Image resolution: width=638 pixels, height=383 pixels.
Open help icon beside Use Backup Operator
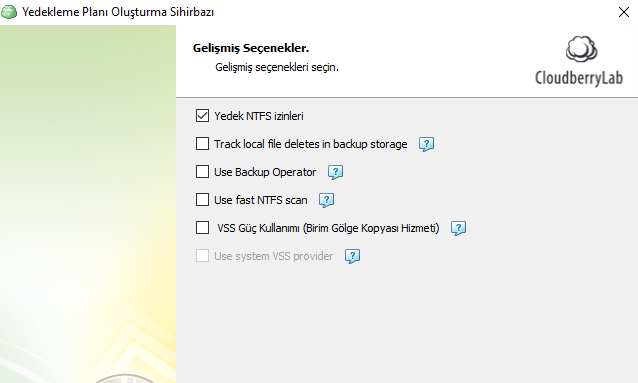(335, 172)
